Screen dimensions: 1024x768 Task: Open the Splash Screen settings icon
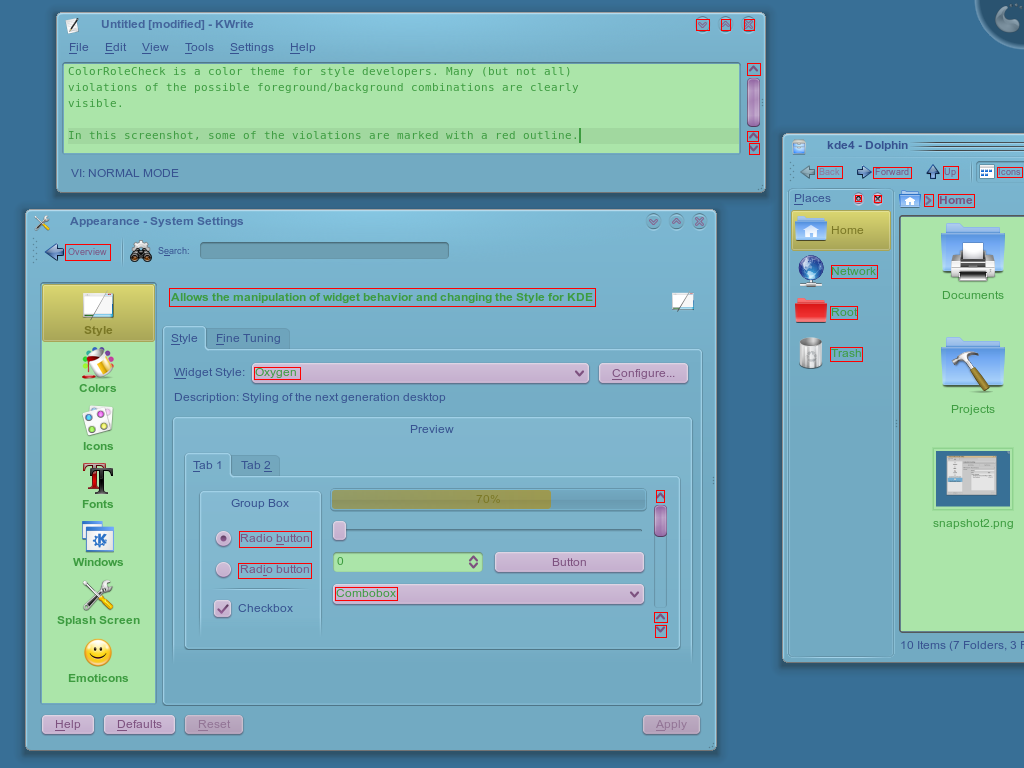[98, 595]
